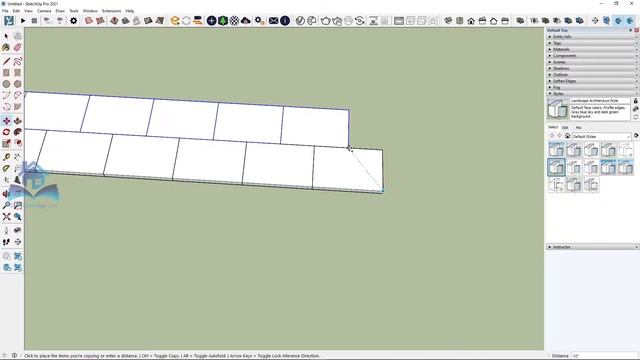This screenshot has width=640, height=360.
Task: Toggle Display Section Planes
Action: coord(607,20)
